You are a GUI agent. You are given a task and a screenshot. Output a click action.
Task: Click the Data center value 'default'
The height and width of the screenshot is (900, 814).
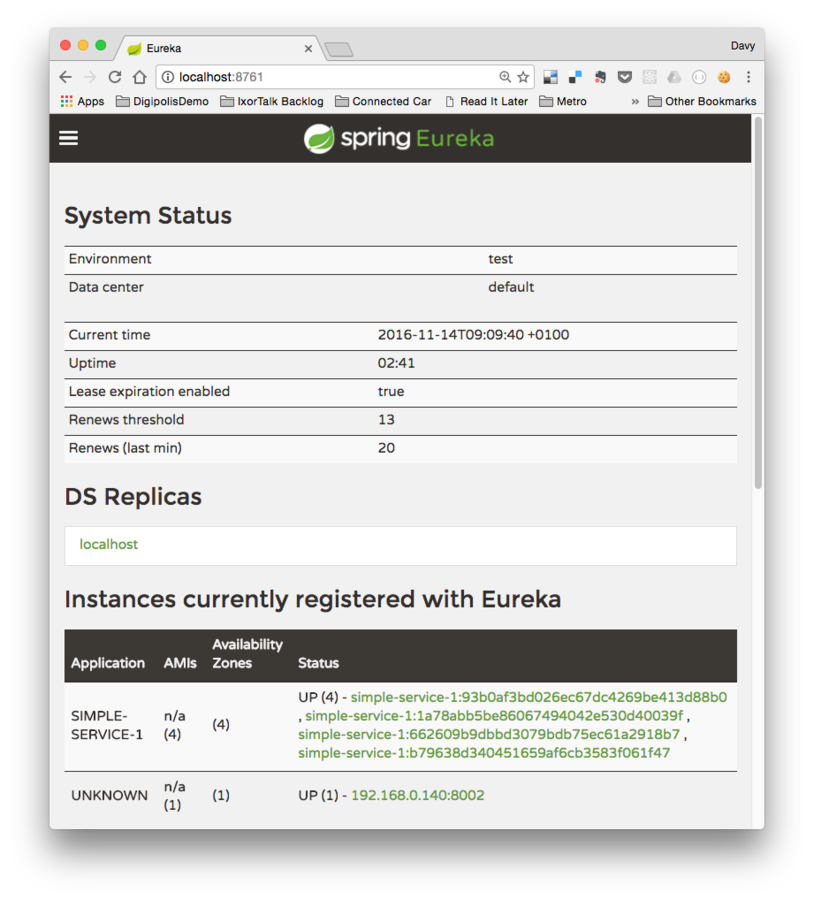511,287
